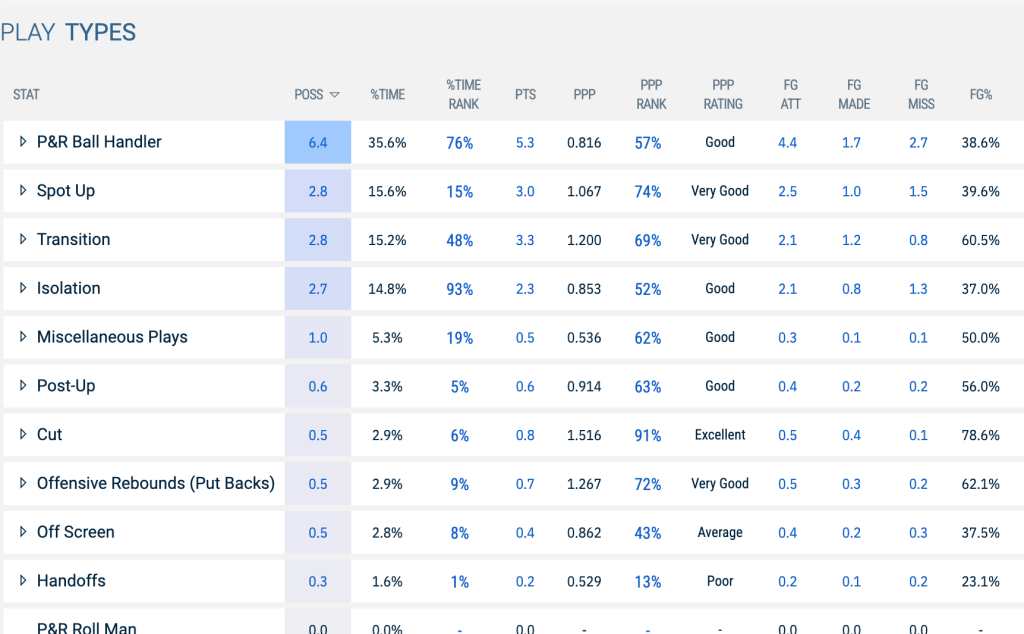Expand the Miscellaneous Plays row
The image size is (1024, 634).
tap(23, 336)
